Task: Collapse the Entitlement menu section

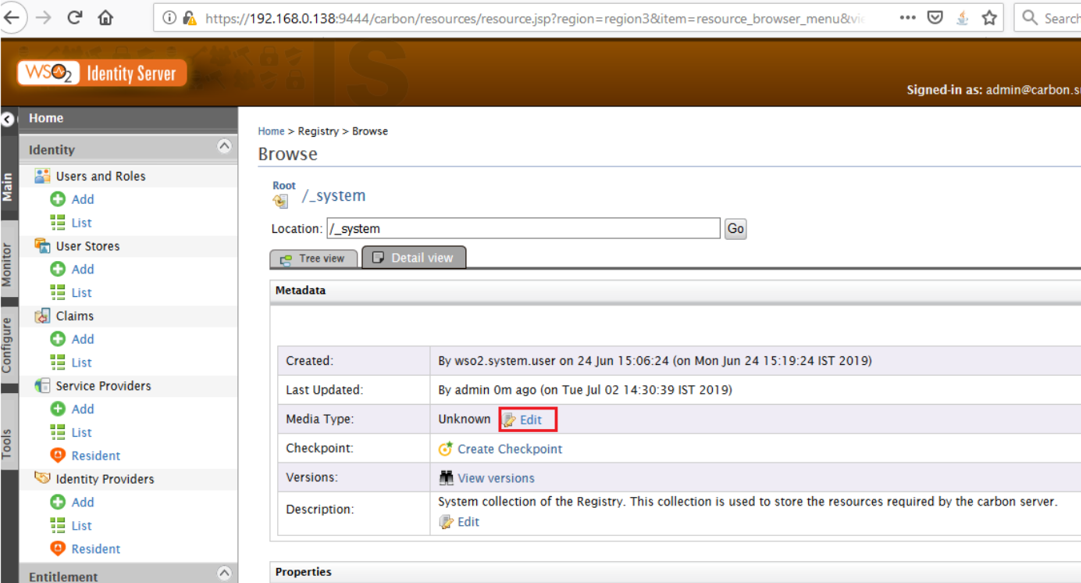Action: 224,574
